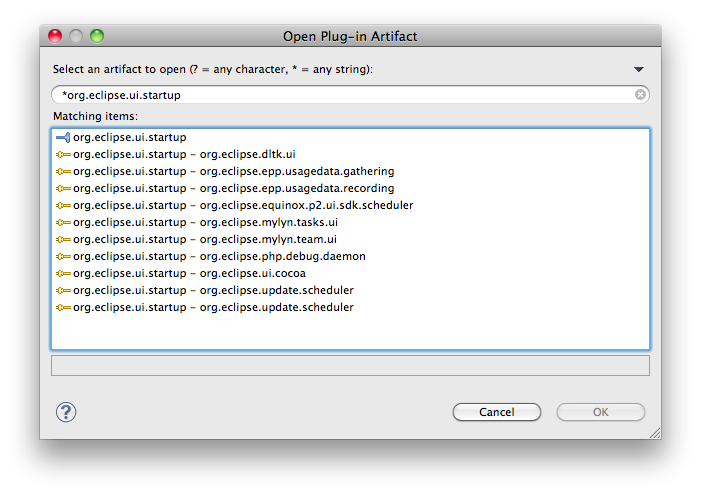Clear the search field with the X icon
Image resolution: width=701 pixels, height=494 pixels.
tap(640, 94)
